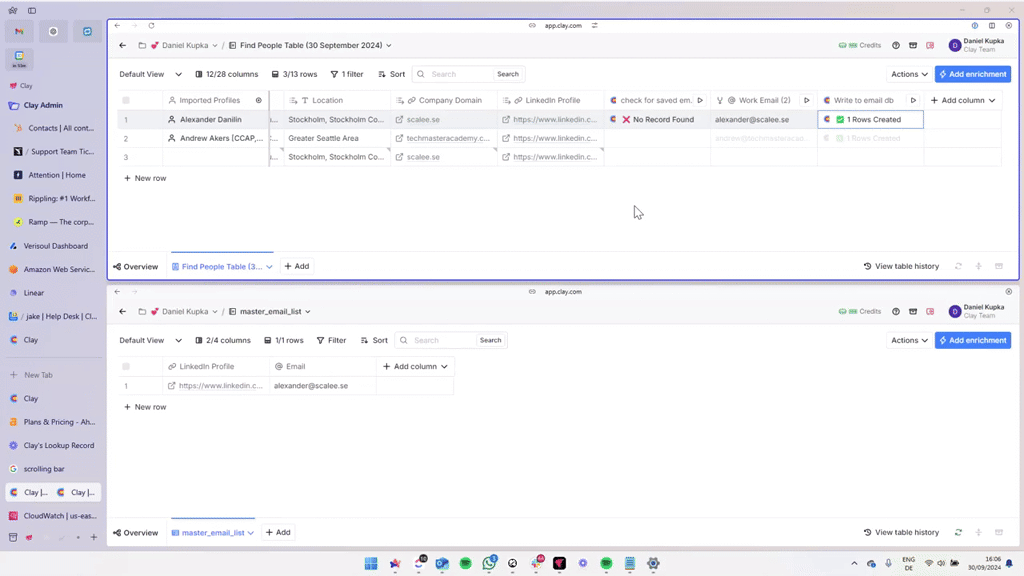Run the 'check for saved em.' column play icon
The image size is (1024, 576).
(700, 100)
